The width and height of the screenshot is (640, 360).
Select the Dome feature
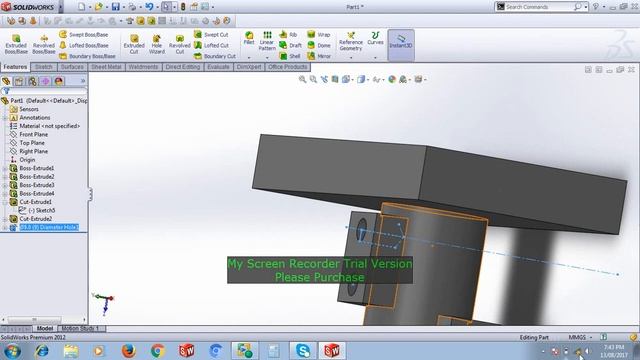click(x=319, y=45)
